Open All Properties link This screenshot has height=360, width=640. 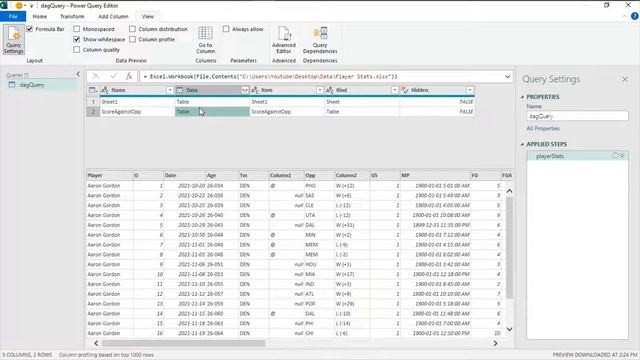click(543, 129)
